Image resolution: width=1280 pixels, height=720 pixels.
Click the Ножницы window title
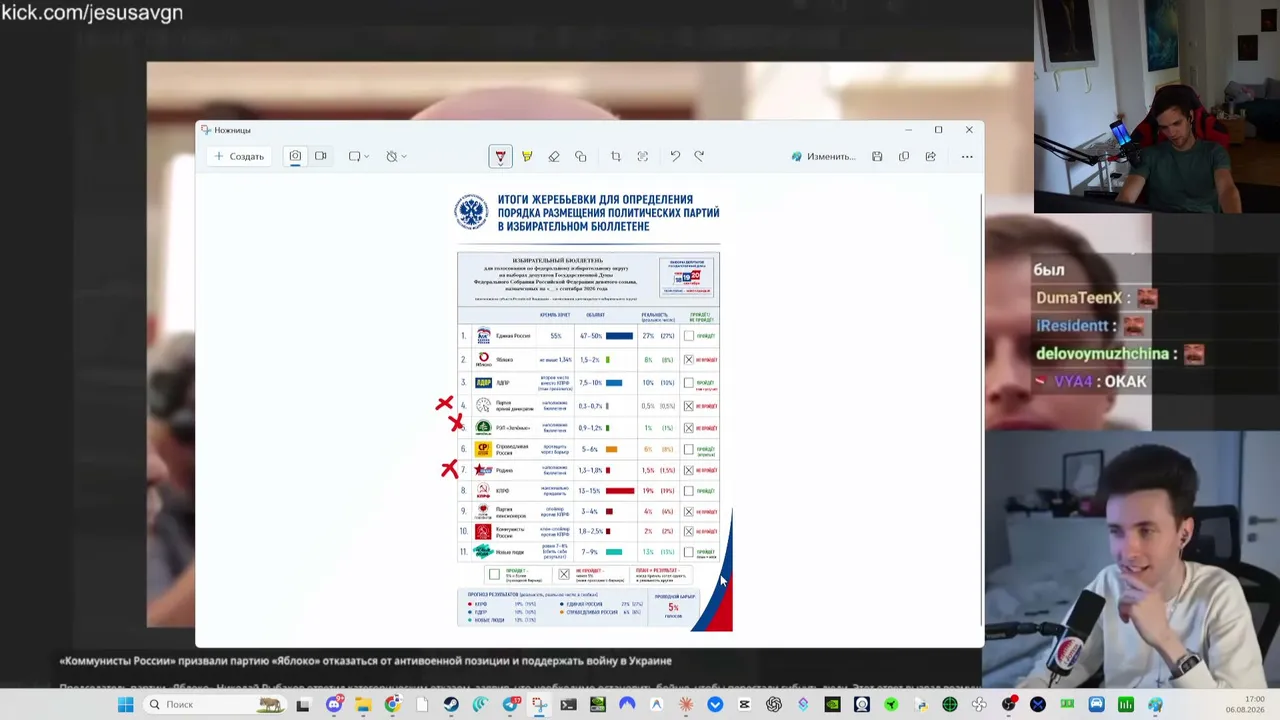click(x=232, y=130)
